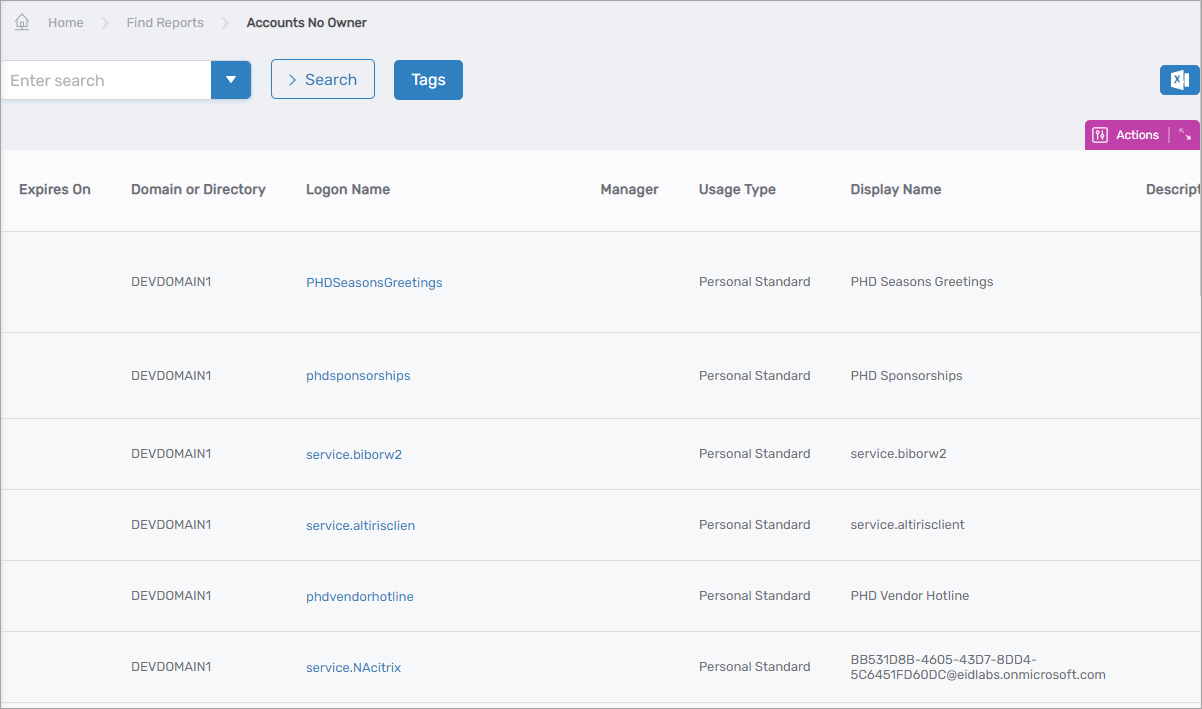Screen dimensions: 1202x709
Task: Sort by the Display Name column header
Action: point(895,190)
